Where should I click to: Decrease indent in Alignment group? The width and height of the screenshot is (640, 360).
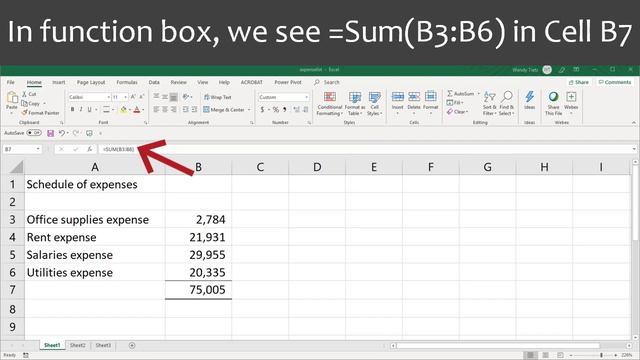[186, 109]
